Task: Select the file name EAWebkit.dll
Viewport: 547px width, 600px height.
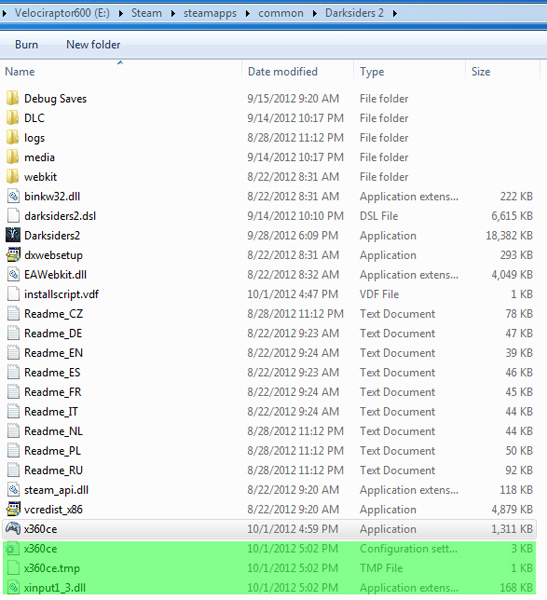Action: click(55, 274)
